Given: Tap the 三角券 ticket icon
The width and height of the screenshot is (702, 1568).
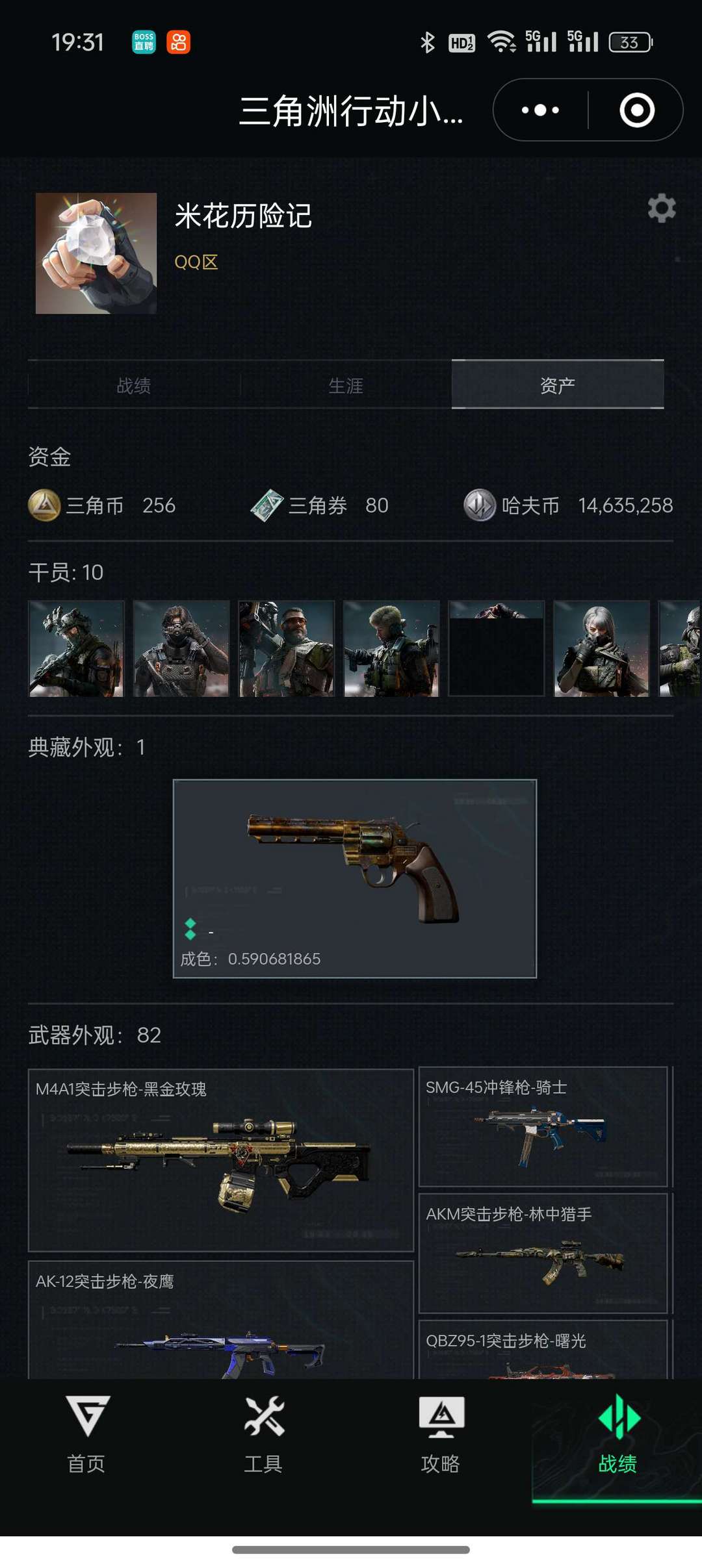Looking at the screenshot, I should (x=266, y=505).
